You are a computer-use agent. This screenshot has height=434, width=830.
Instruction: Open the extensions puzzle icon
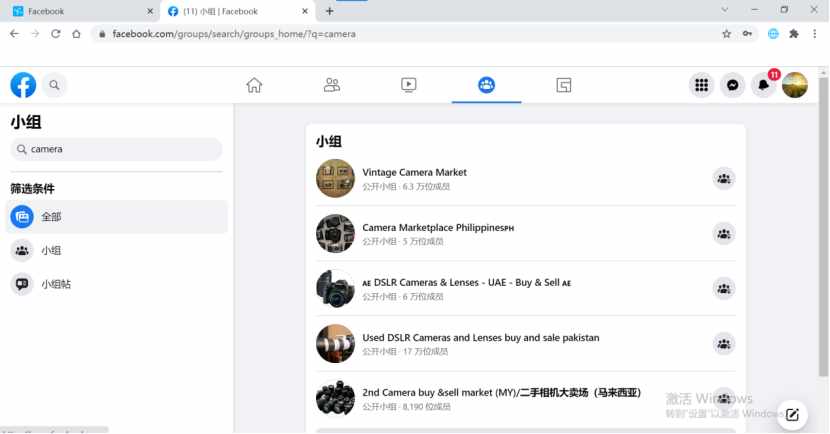coord(793,34)
